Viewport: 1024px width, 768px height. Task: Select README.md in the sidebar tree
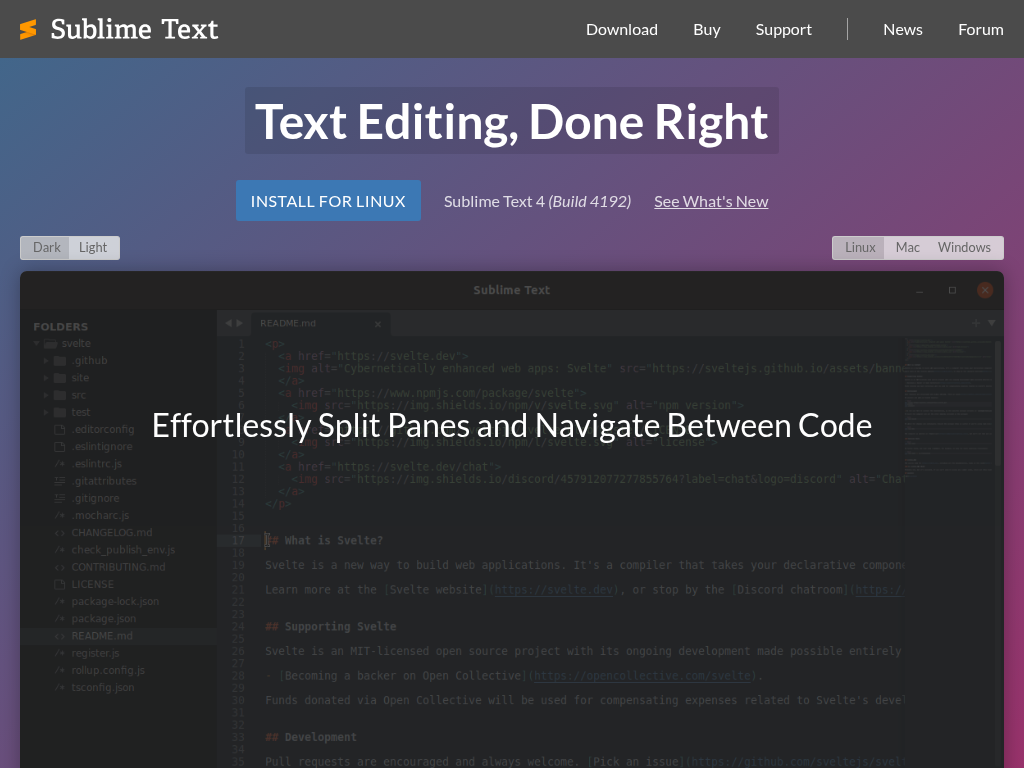pos(102,636)
